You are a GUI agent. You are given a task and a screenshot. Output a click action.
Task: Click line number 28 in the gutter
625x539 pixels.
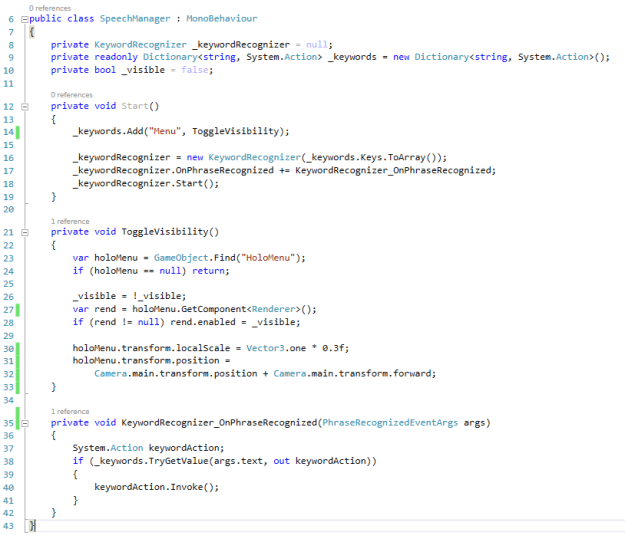[11, 322]
